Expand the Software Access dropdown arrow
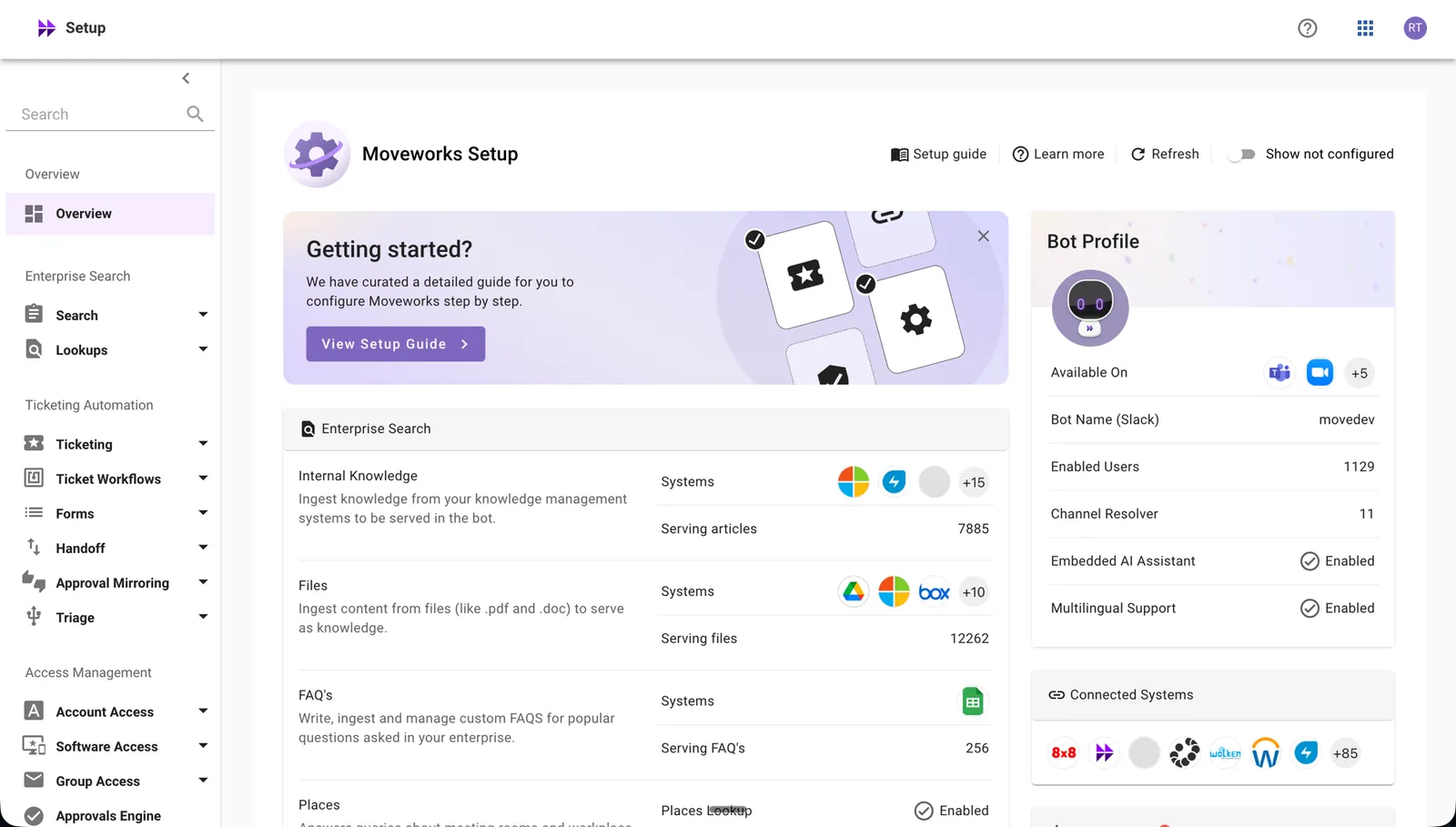Screen dimensions: 1456x827 tap(203, 746)
